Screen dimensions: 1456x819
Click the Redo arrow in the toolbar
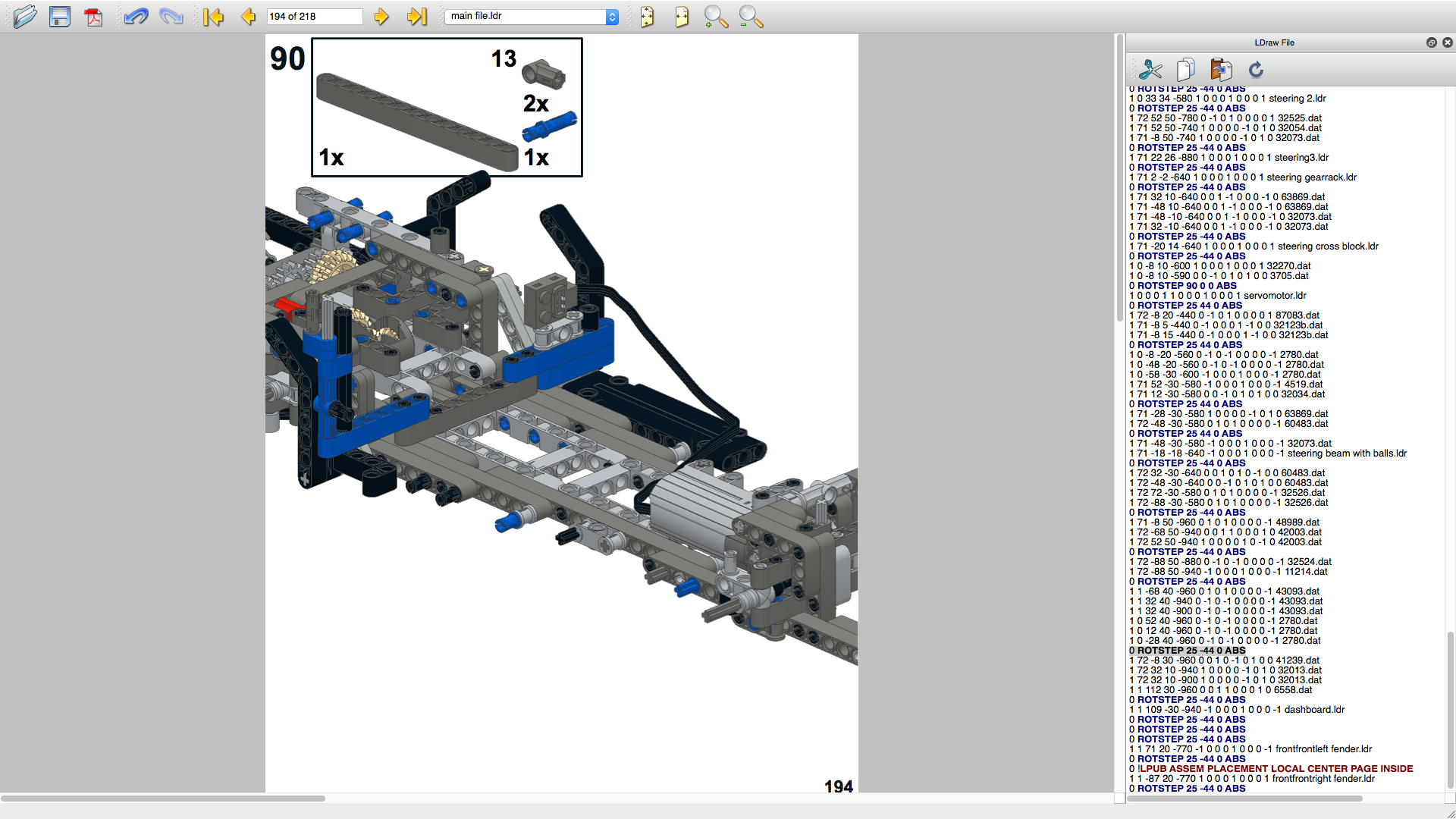[x=171, y=16]
